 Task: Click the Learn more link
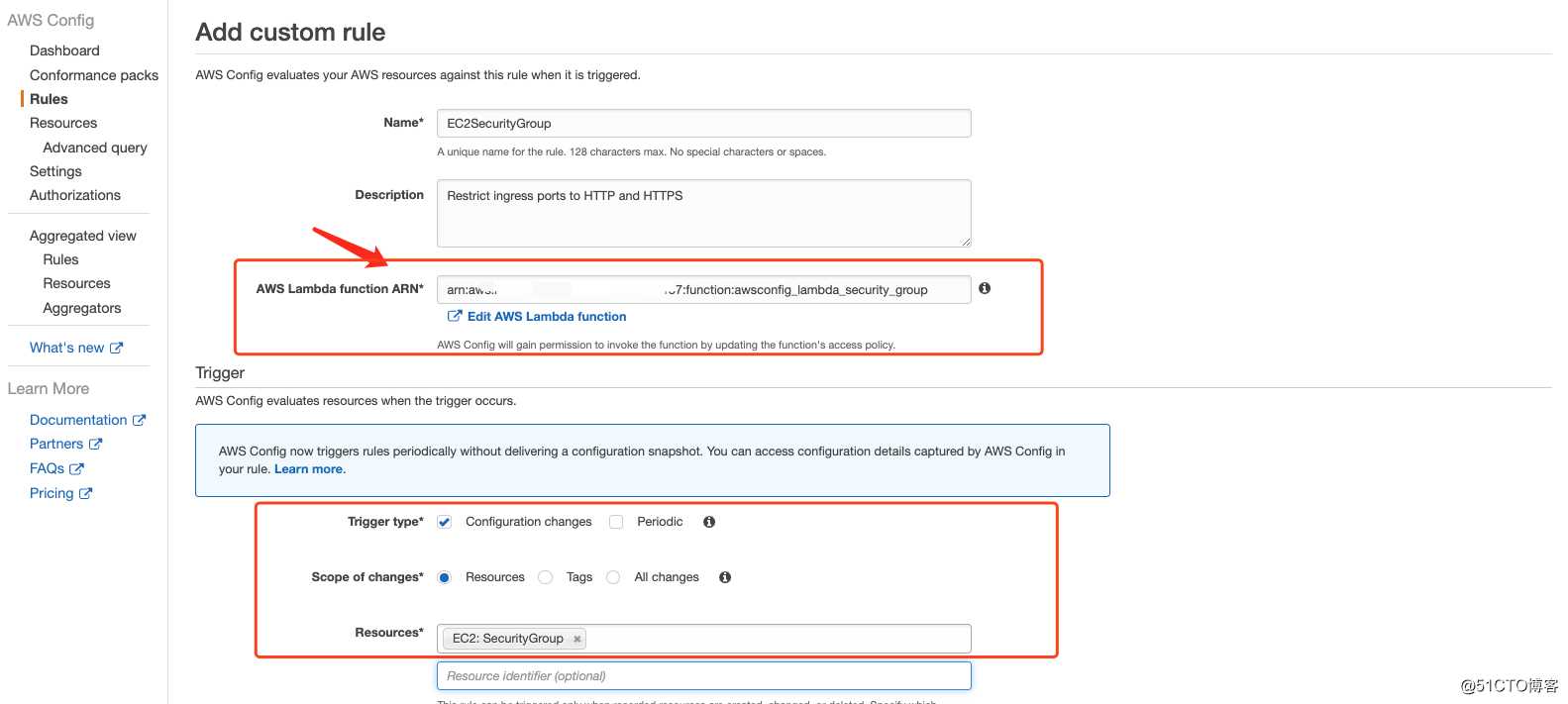309,469
